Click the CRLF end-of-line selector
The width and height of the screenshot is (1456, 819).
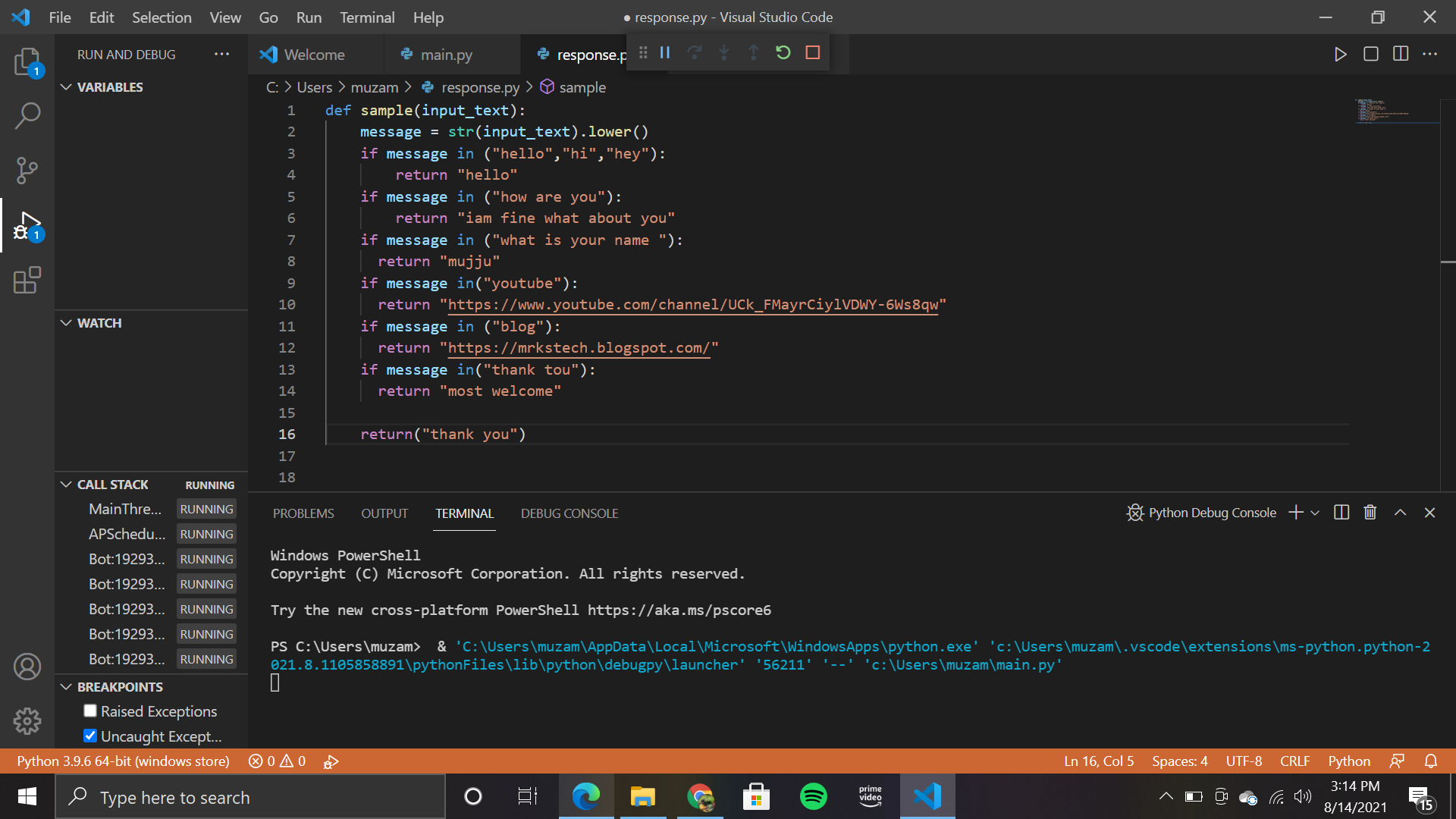coord(1294,761)
